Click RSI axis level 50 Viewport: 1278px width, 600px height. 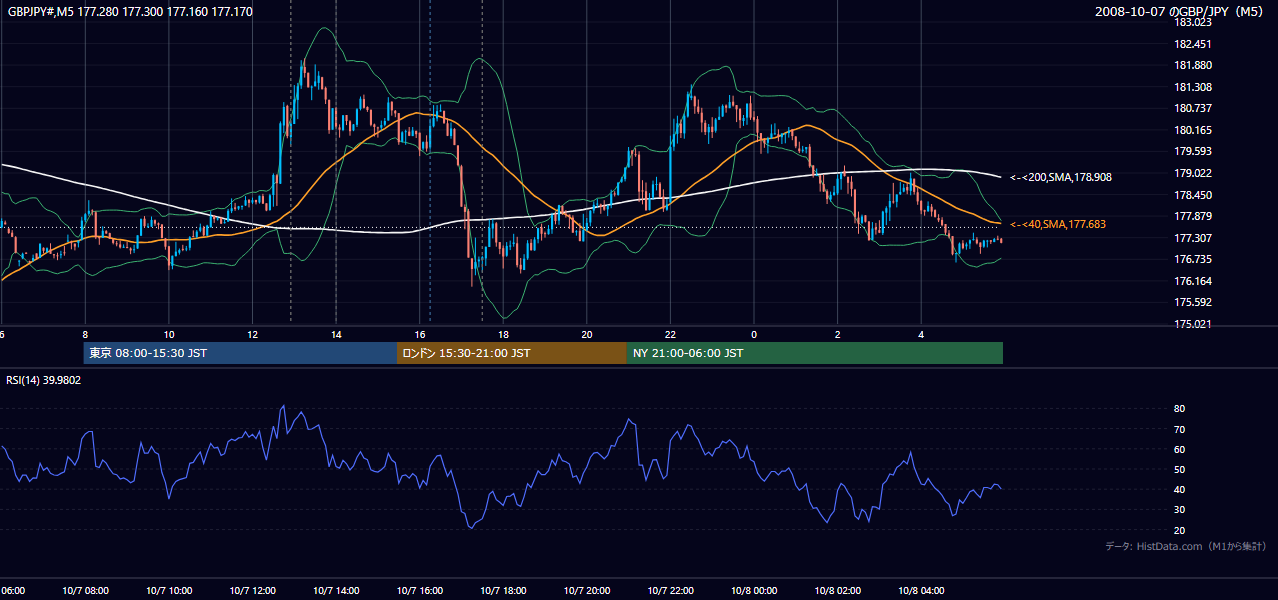[x=1179, y=469]
